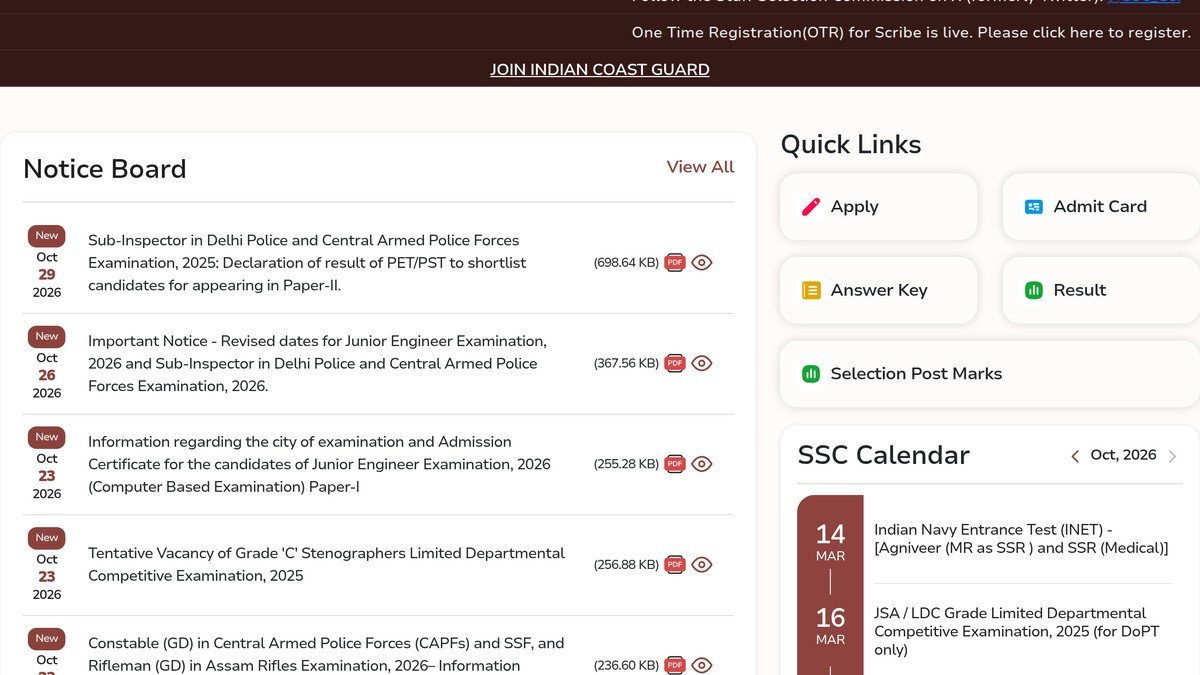Open PDF icon for Sub-Inspector PET/PST result notice
1200x675 pixels.
(x=675, y=263)
